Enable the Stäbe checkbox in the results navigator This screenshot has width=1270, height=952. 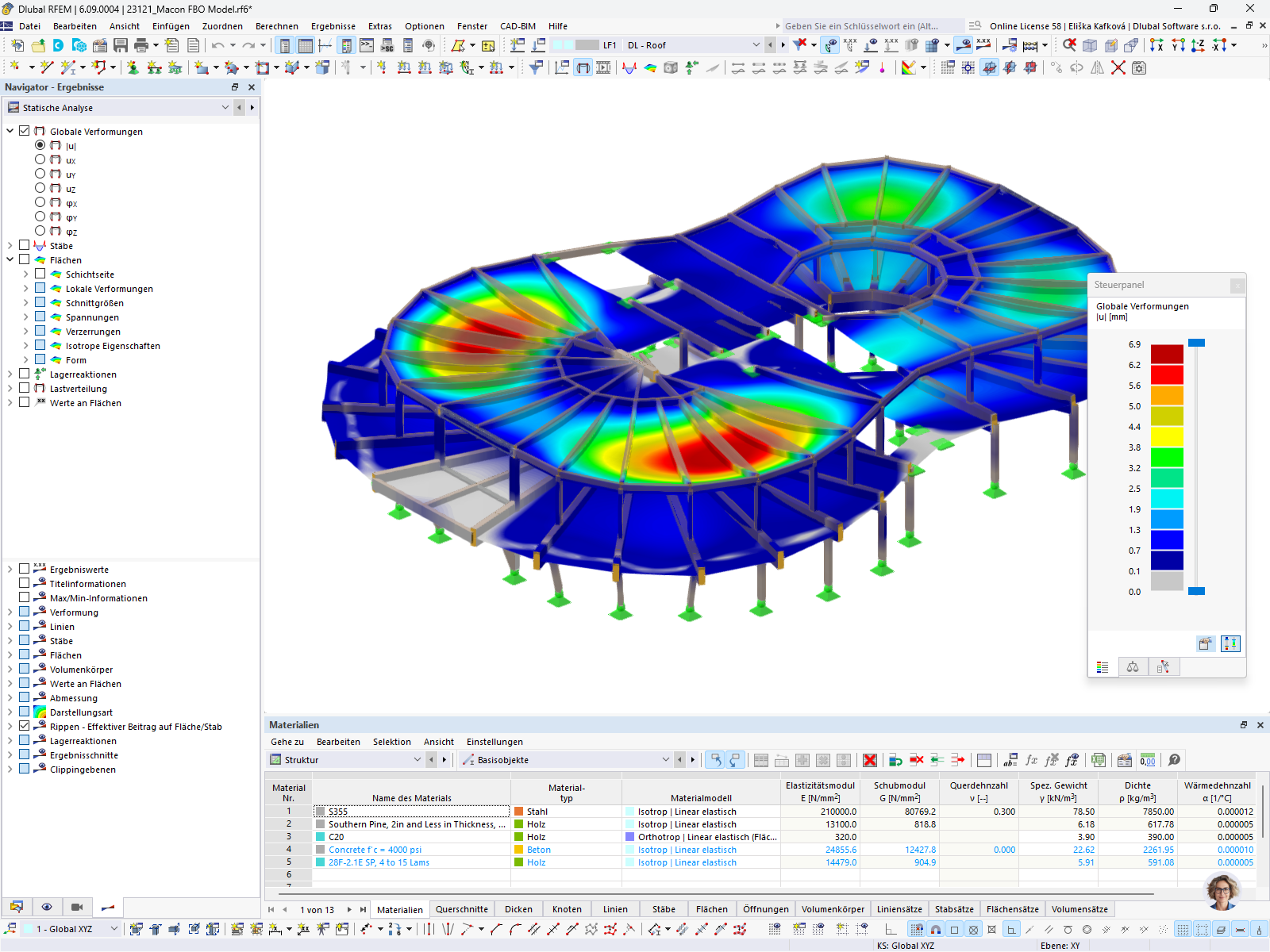point(25,245)
